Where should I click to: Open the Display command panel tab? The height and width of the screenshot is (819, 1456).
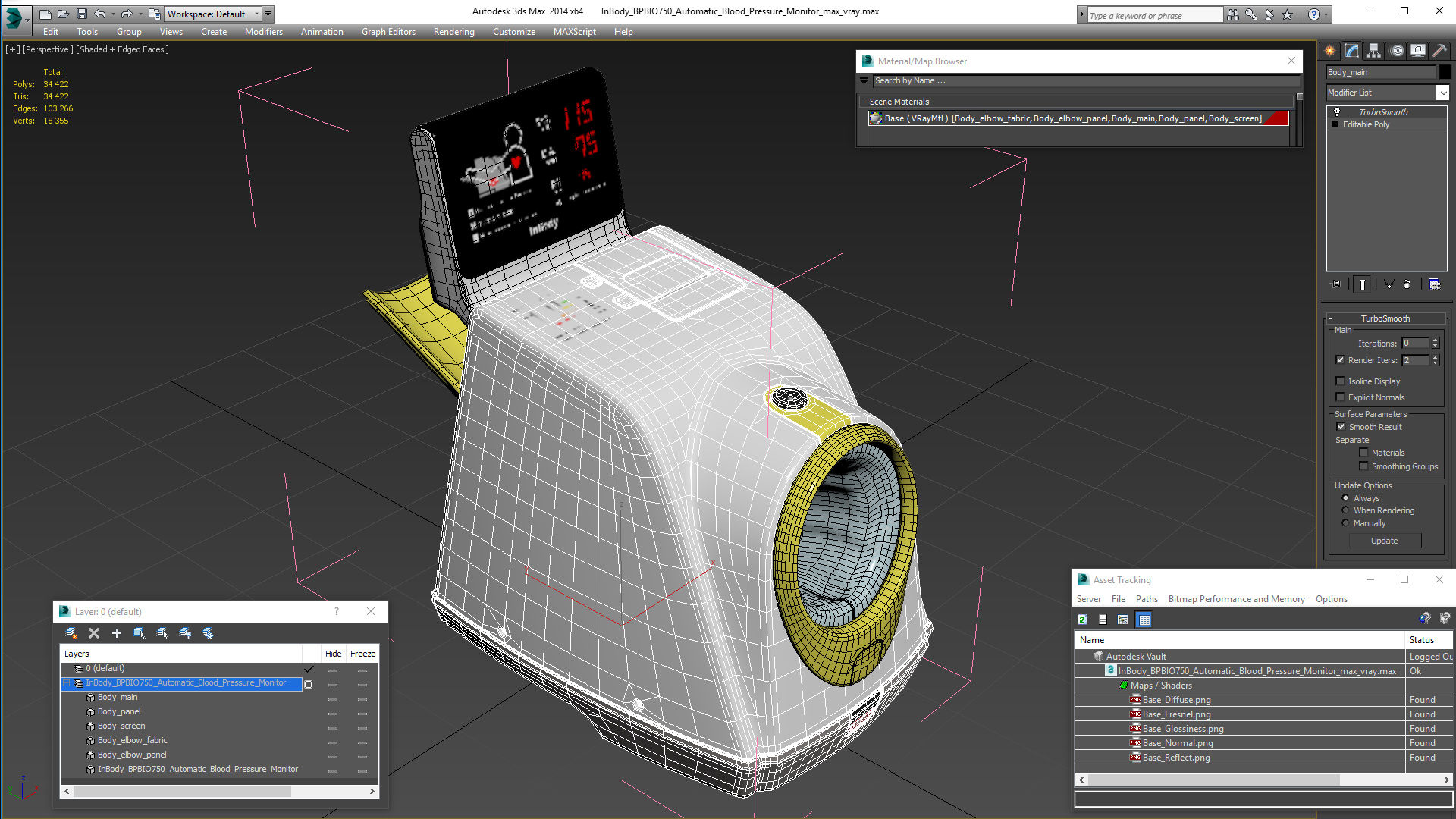(x=1417, y=51)
